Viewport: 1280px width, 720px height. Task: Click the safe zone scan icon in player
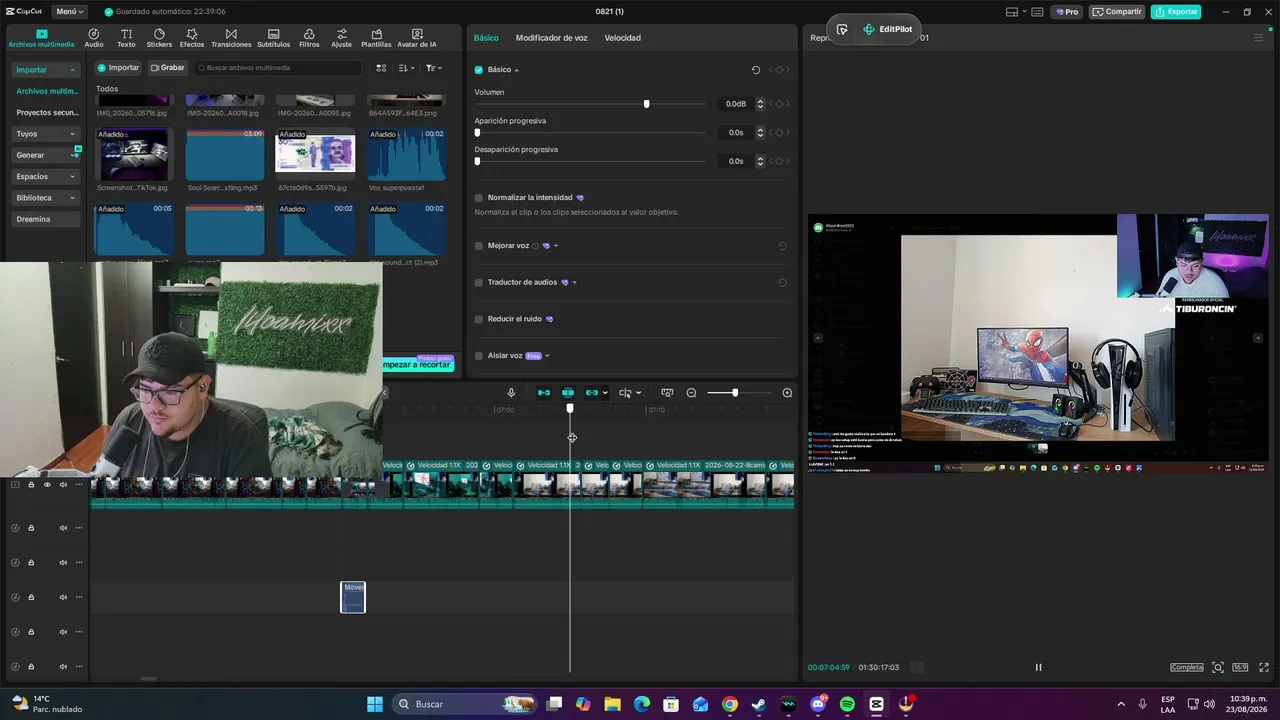[x=1217, y=667]
